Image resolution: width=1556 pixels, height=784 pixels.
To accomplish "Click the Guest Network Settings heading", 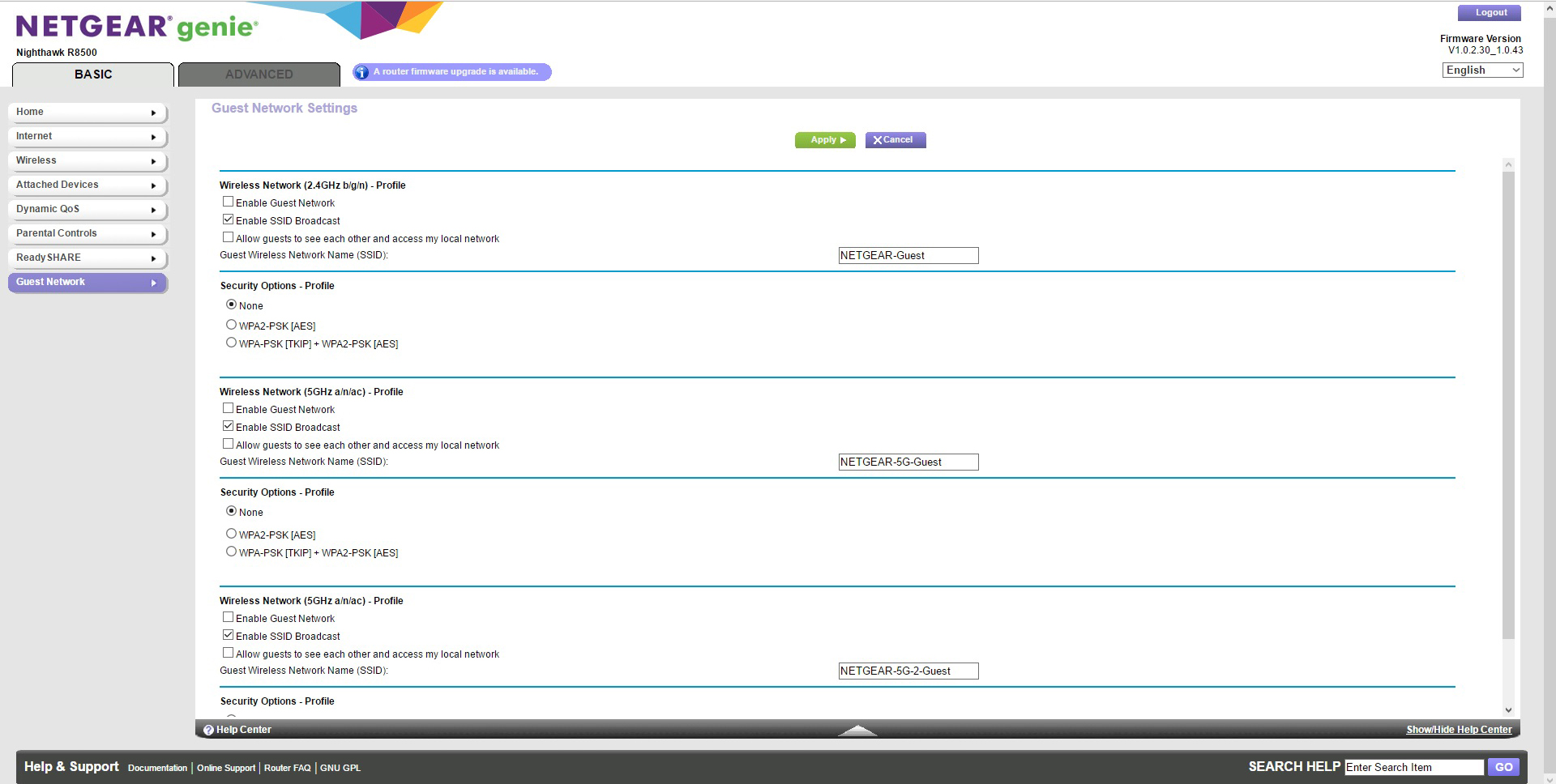I will [284, 109].
